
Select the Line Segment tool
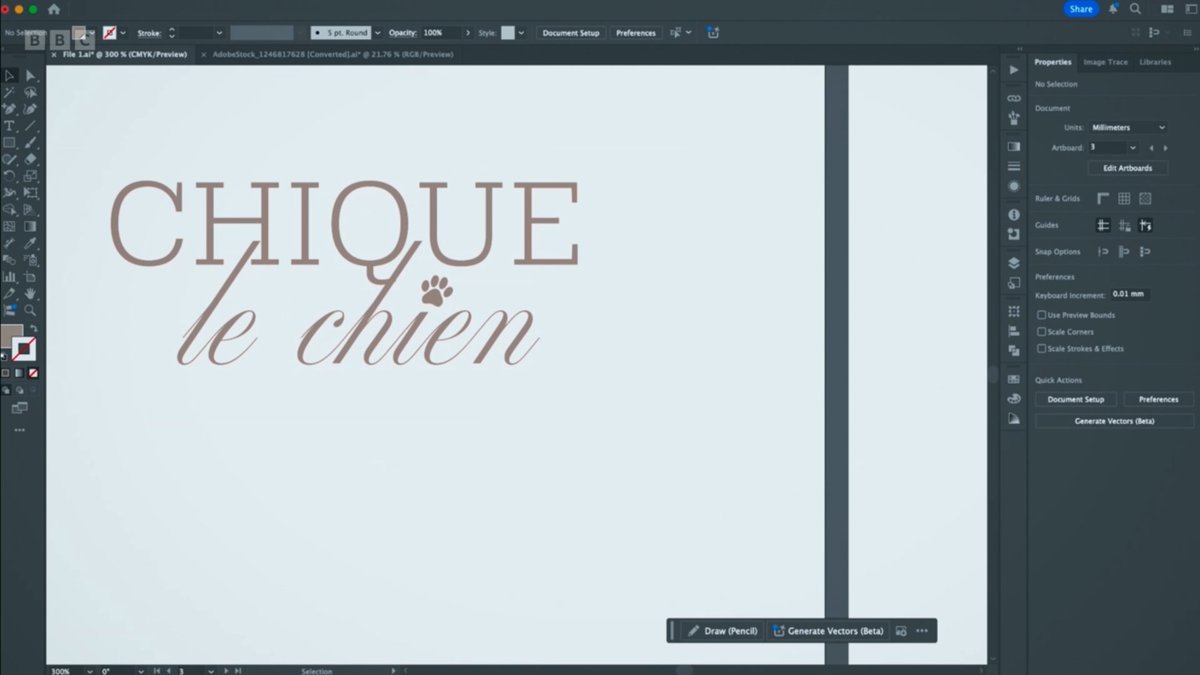31,126
